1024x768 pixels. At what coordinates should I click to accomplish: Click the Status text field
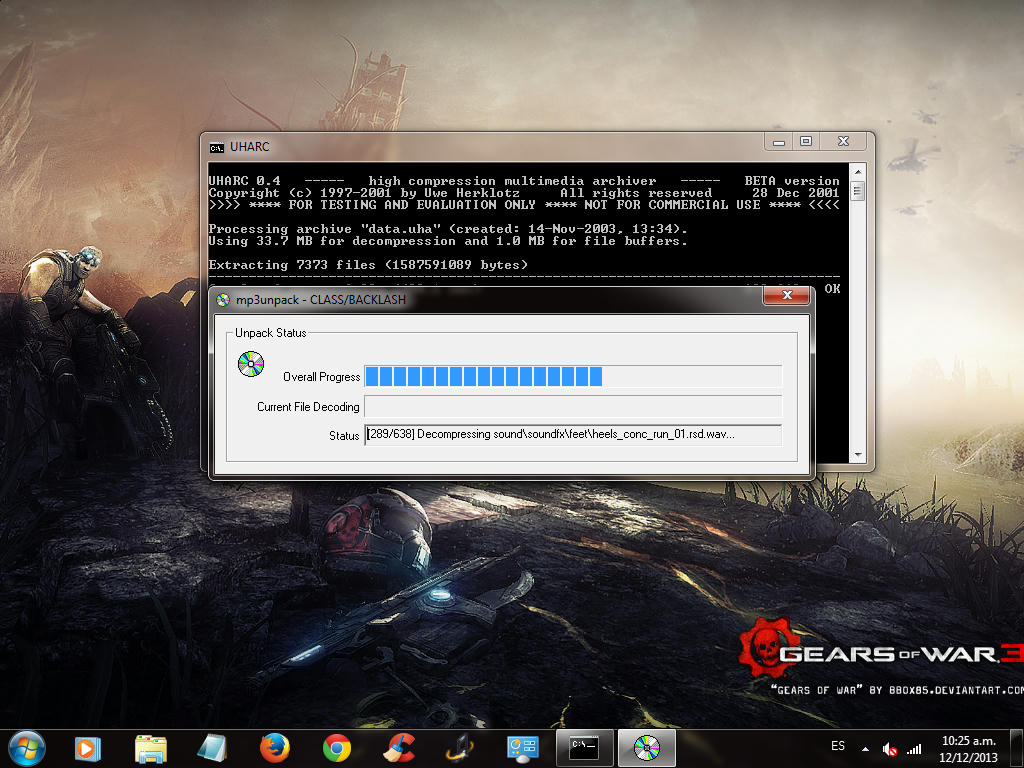(572, 435)
